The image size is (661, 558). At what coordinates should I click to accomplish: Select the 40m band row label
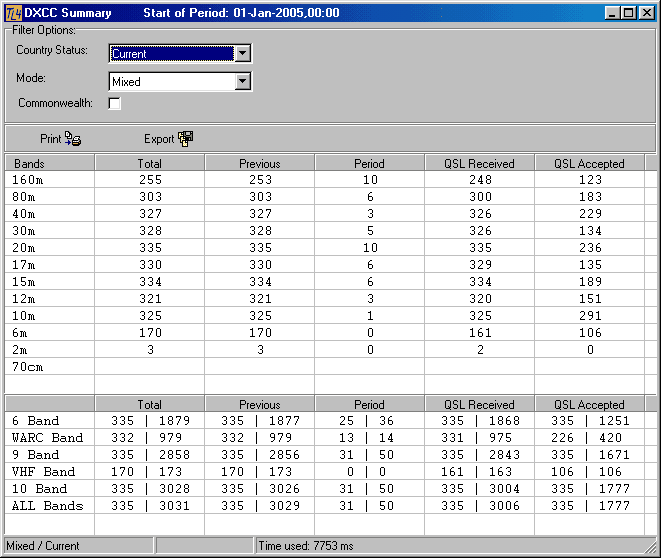point(24,214)
